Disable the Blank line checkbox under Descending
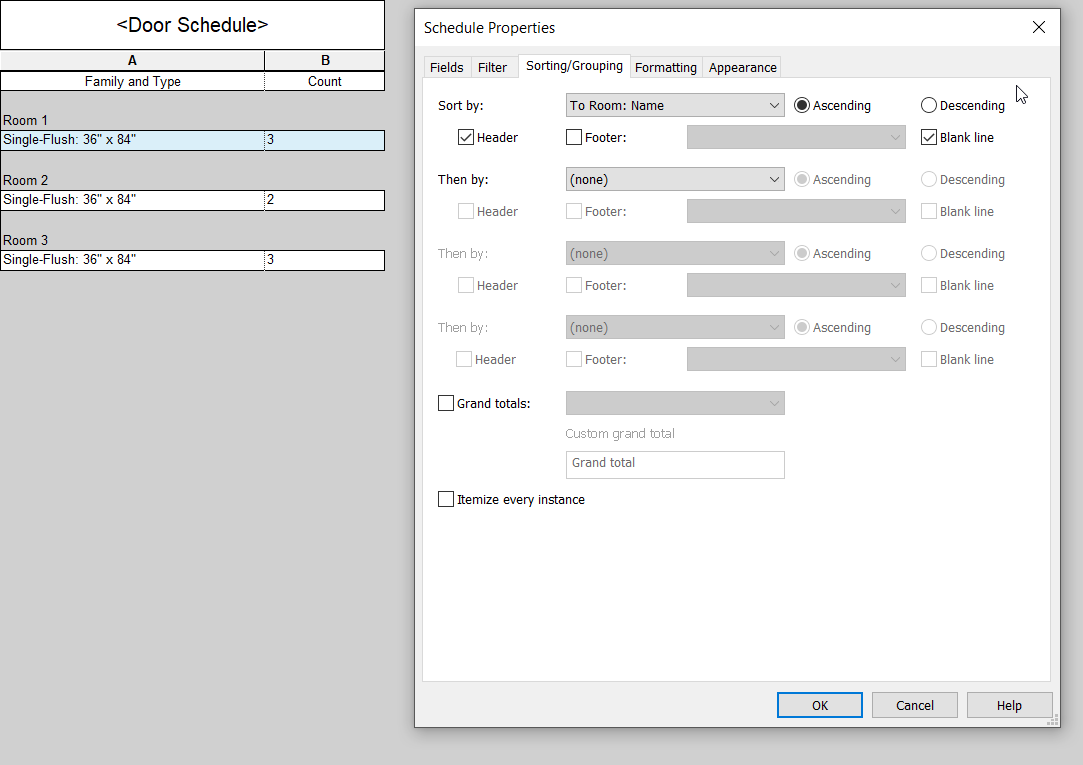Image resolution: width=1083 pixels, height=765 pixels. click(928, 137)
